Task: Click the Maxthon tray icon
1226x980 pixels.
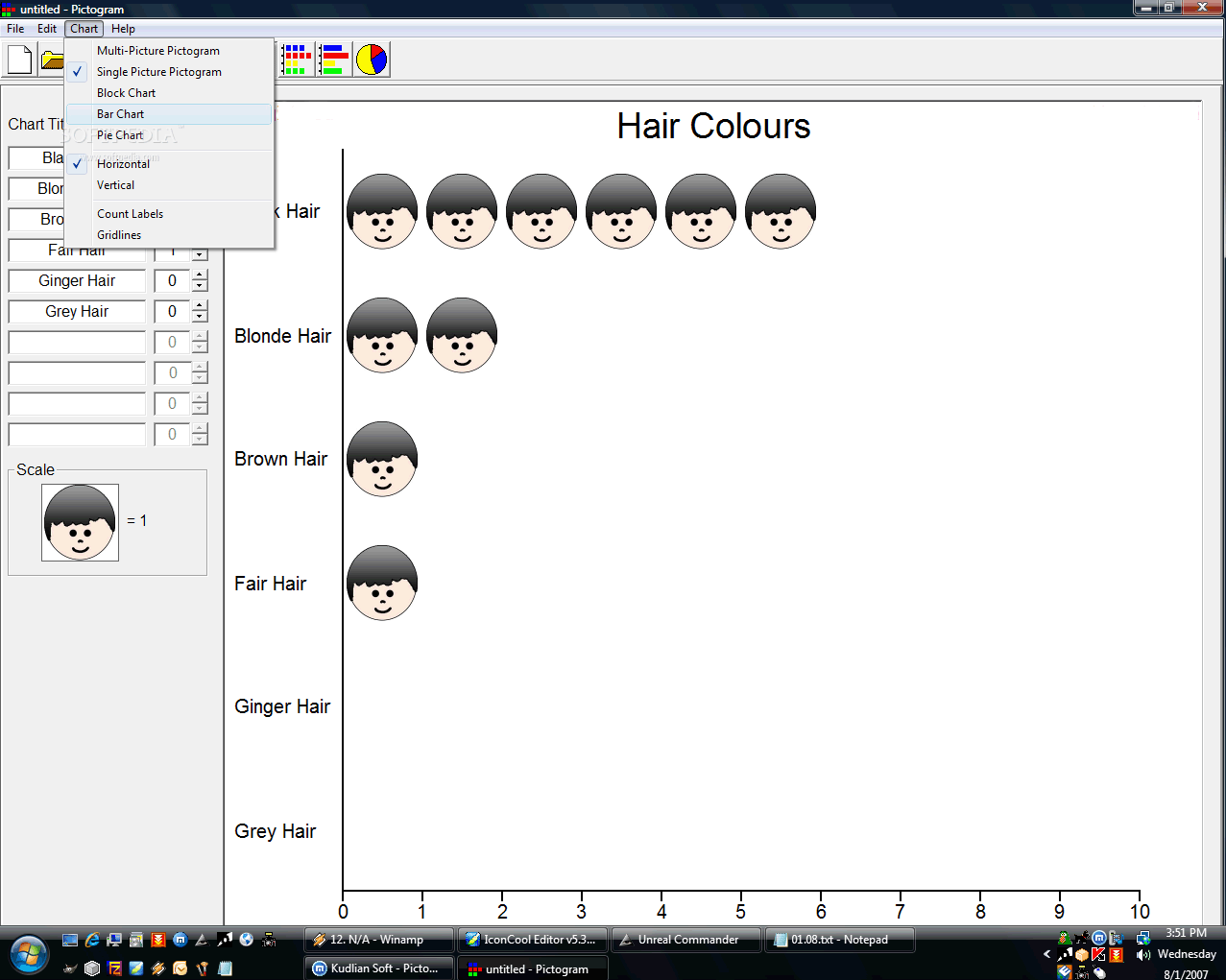Action: [x=1099, y=938]
